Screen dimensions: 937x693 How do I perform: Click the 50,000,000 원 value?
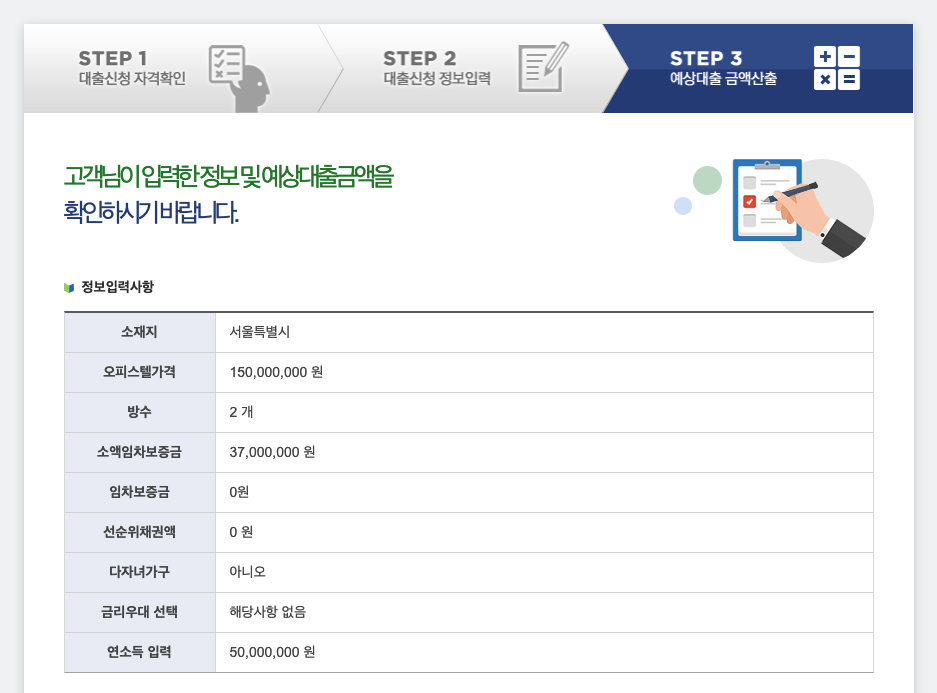pos(272,652)
